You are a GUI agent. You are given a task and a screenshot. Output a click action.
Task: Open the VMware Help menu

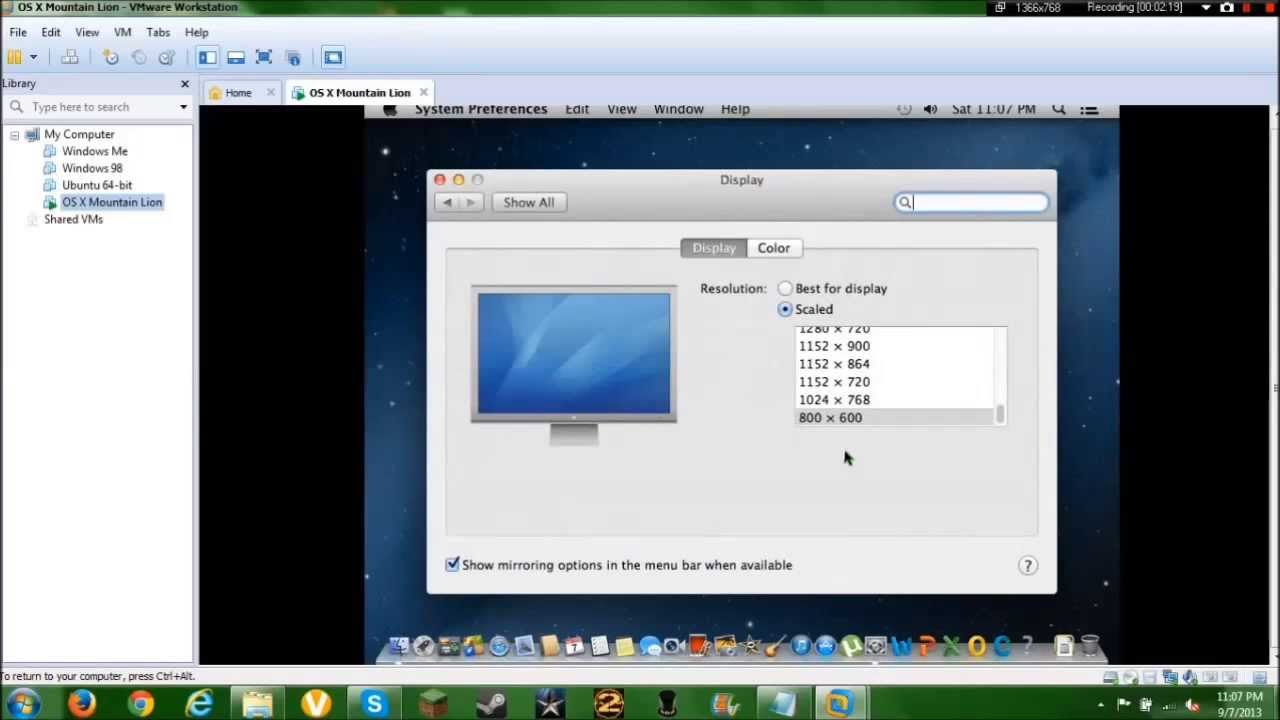(196, 32)
